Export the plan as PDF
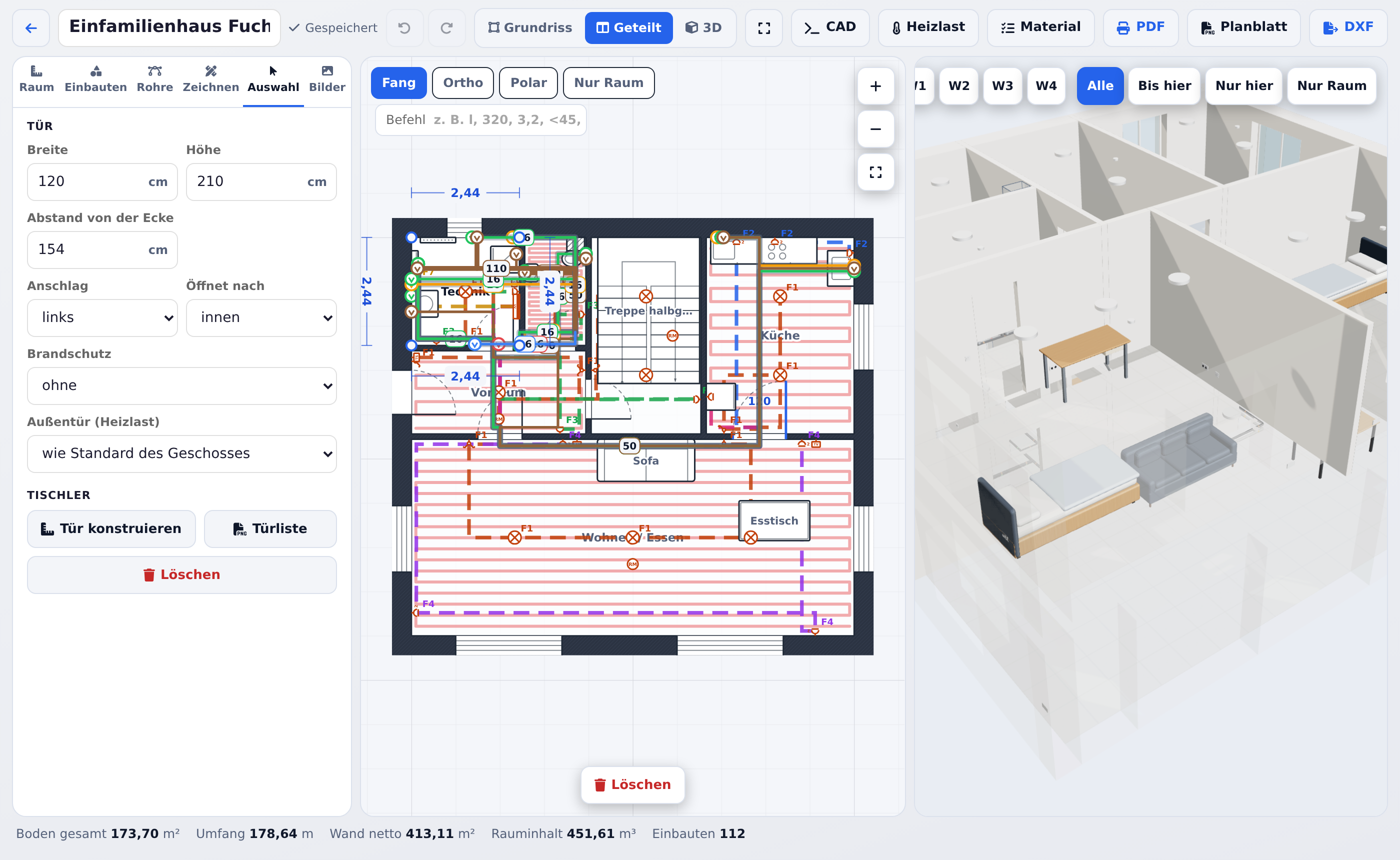The height and width of the screenshot is (860, 1400). pos(1140,27)
